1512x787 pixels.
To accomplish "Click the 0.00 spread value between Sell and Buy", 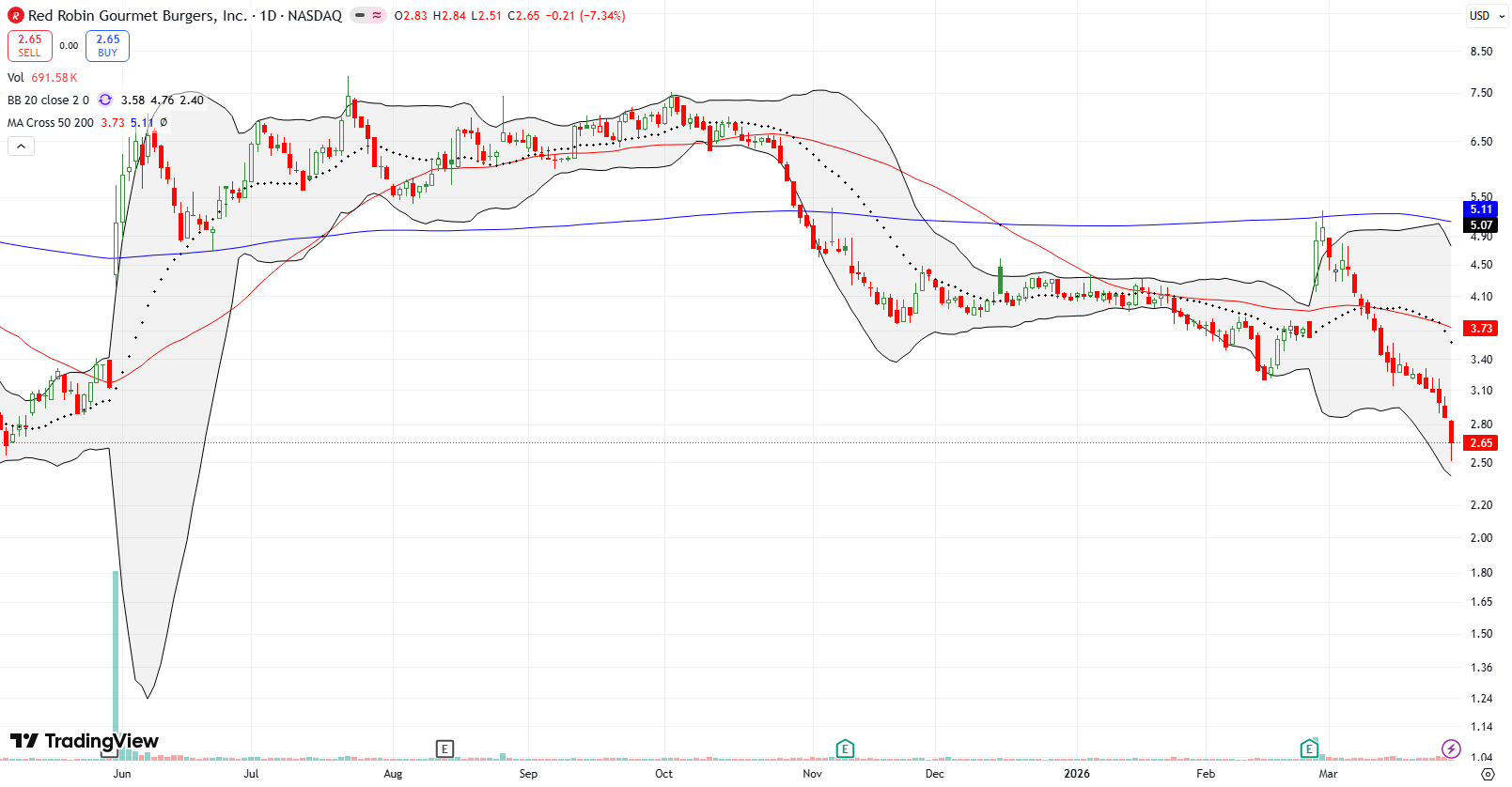I will [69, 46].
